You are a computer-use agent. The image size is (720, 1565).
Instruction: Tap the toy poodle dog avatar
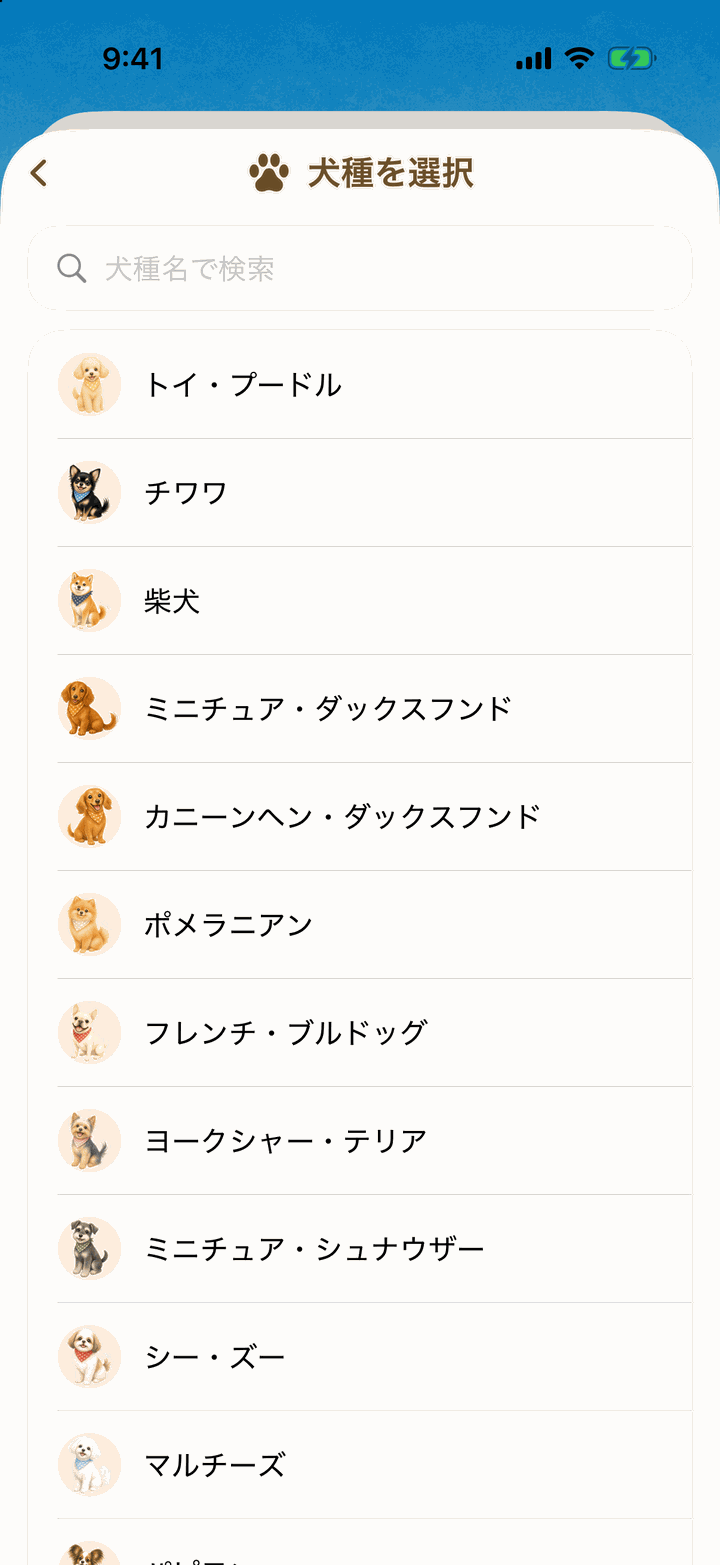pyautogui.click(x=89, y=384)
